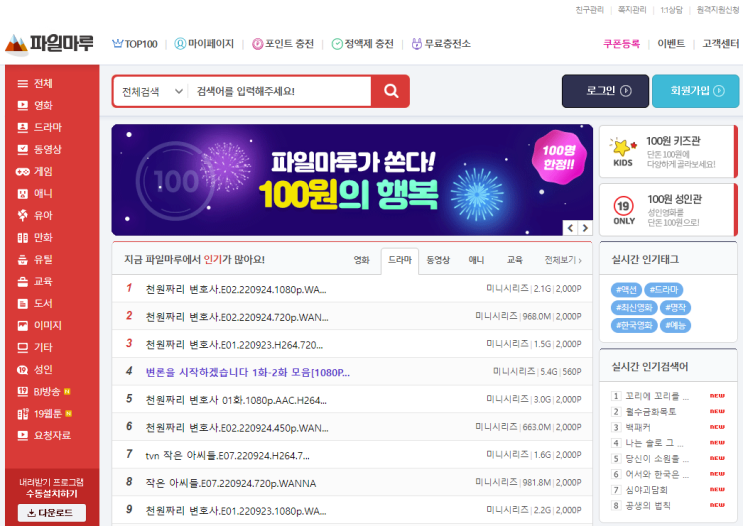Go to next banner slide arrow
This screenshot has height=526, width=743.
(x=585, y=228)
